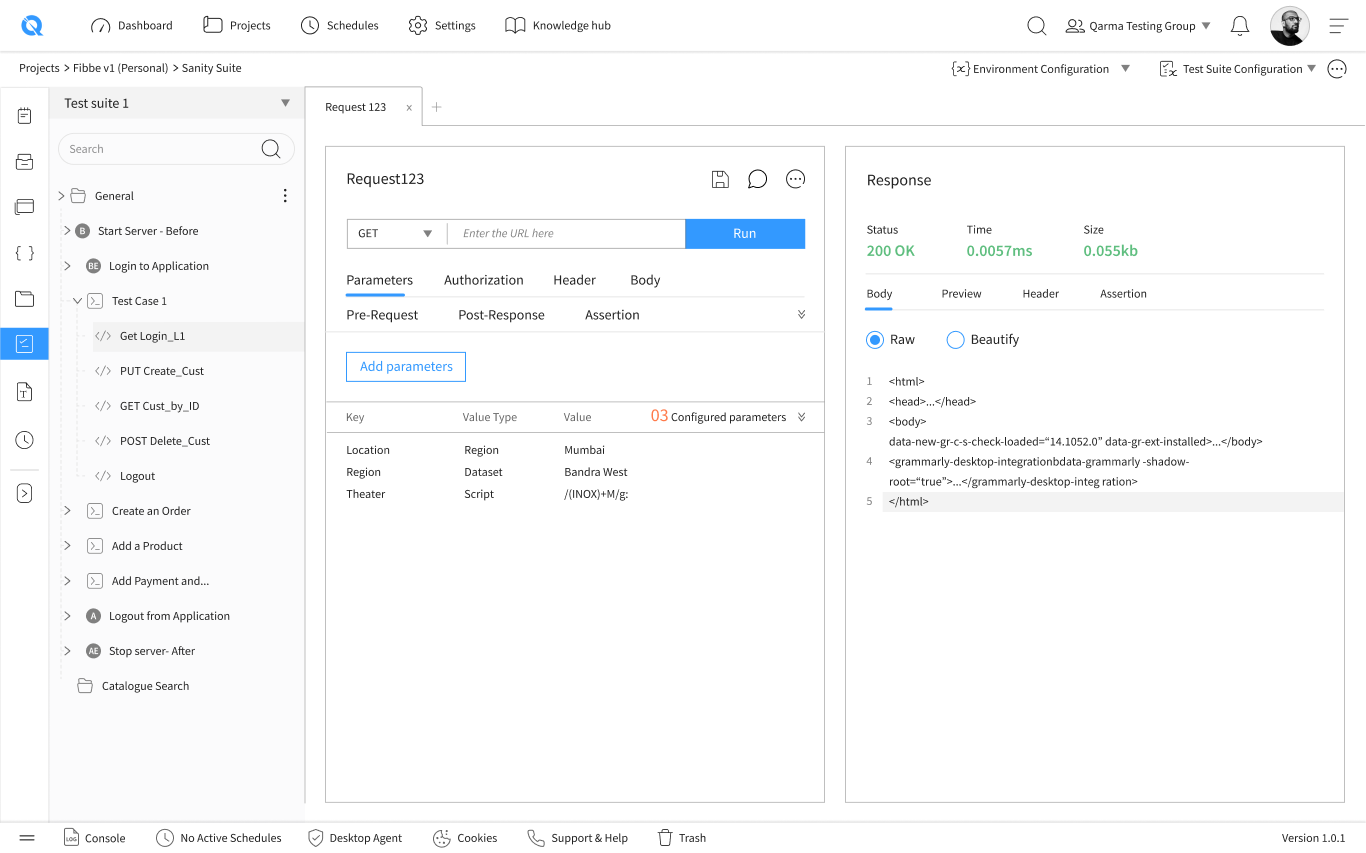Open Console in status bar
The width and height of the screenshot is (1366, 853).
tap(95, 838)
